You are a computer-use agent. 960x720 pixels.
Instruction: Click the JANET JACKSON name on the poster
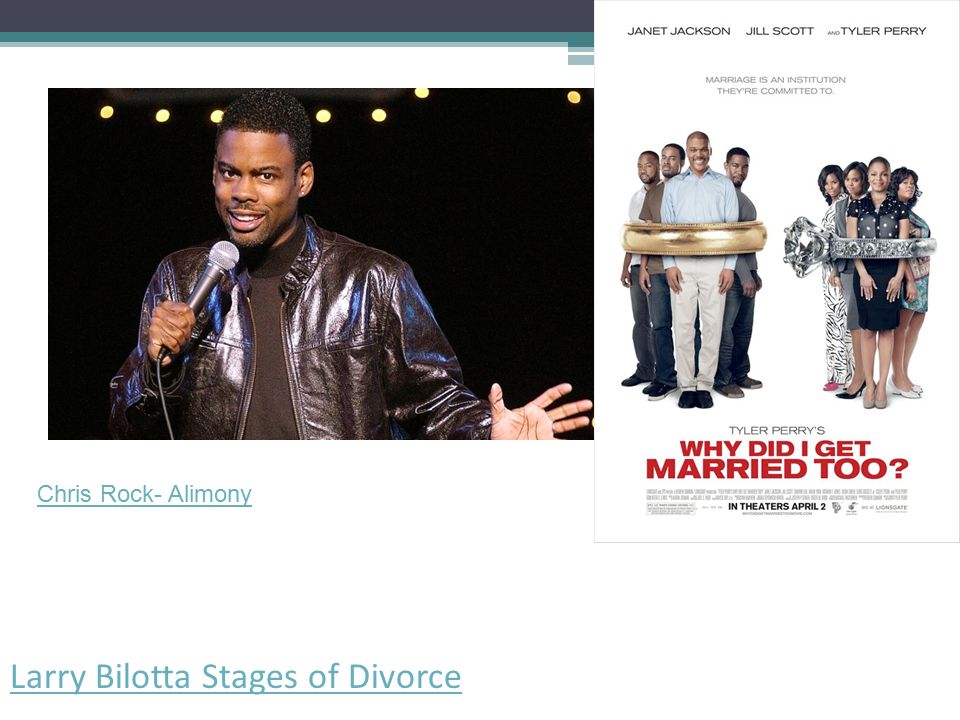coord(678,31)
